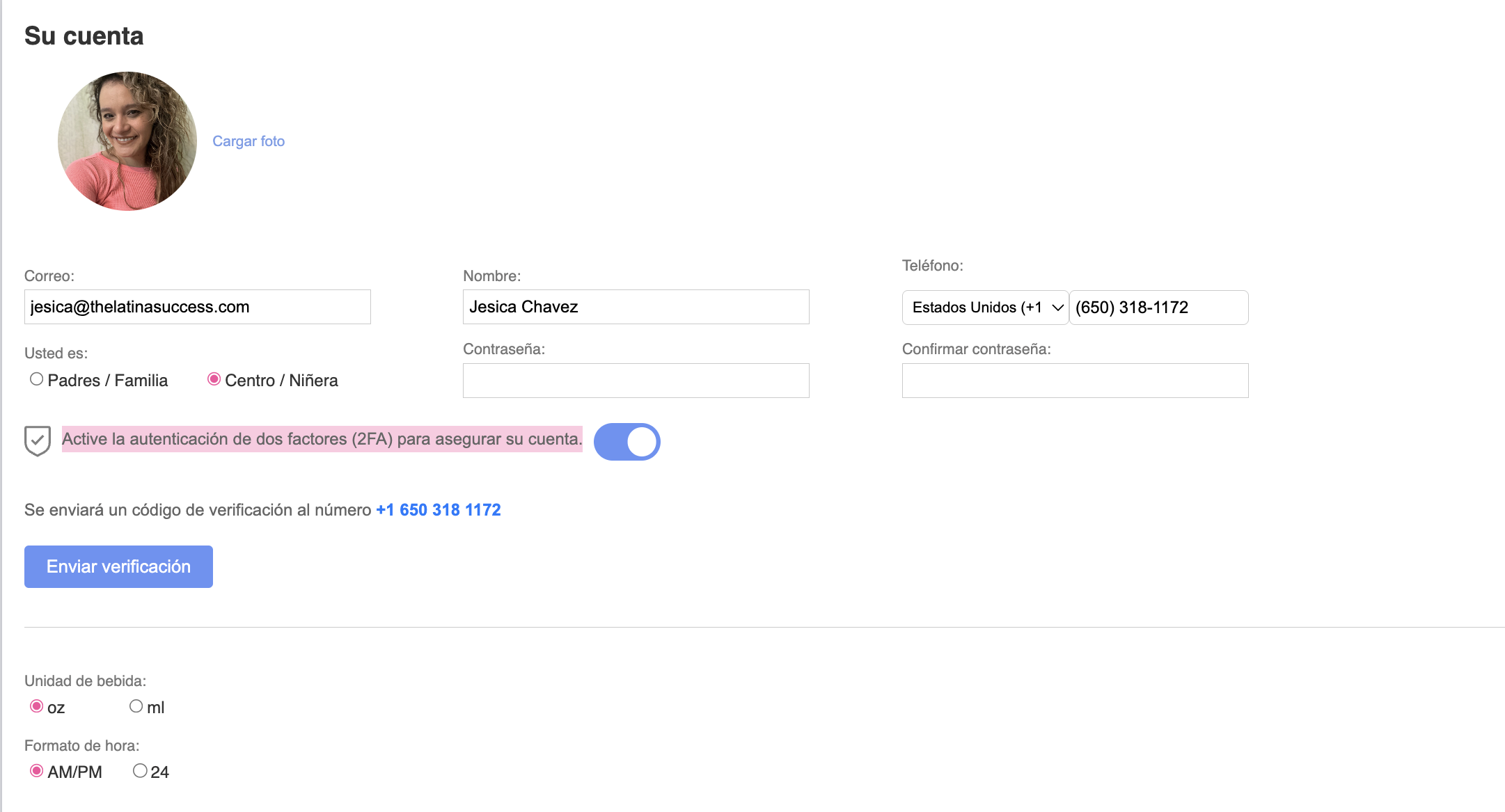The image size is (1505, 812).
Task: Click the circular profile photo
Action: tap(127, 141)
